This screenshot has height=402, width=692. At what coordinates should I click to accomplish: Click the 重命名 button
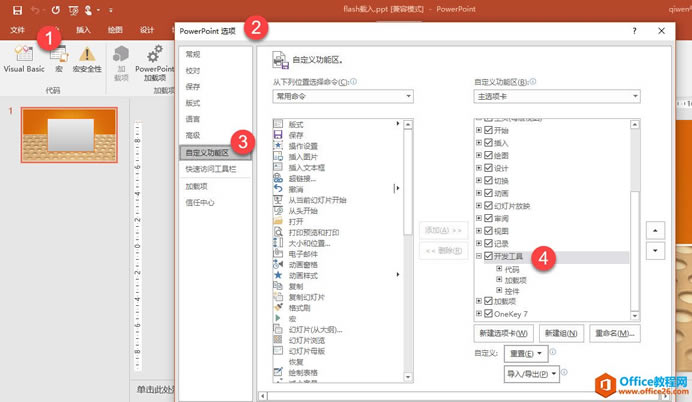pyautogui.click(x=615, y=333)
